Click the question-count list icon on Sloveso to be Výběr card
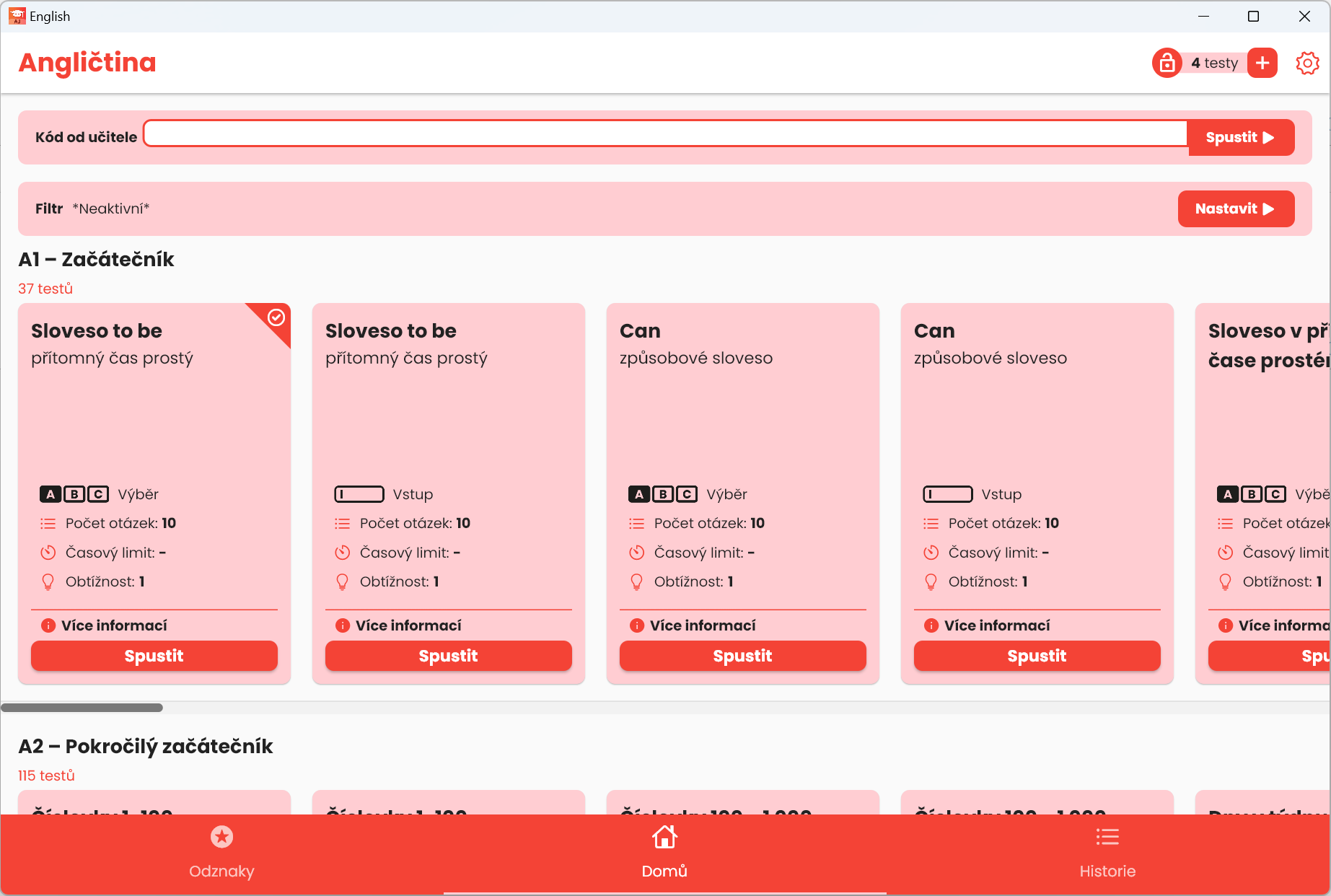 48,524
